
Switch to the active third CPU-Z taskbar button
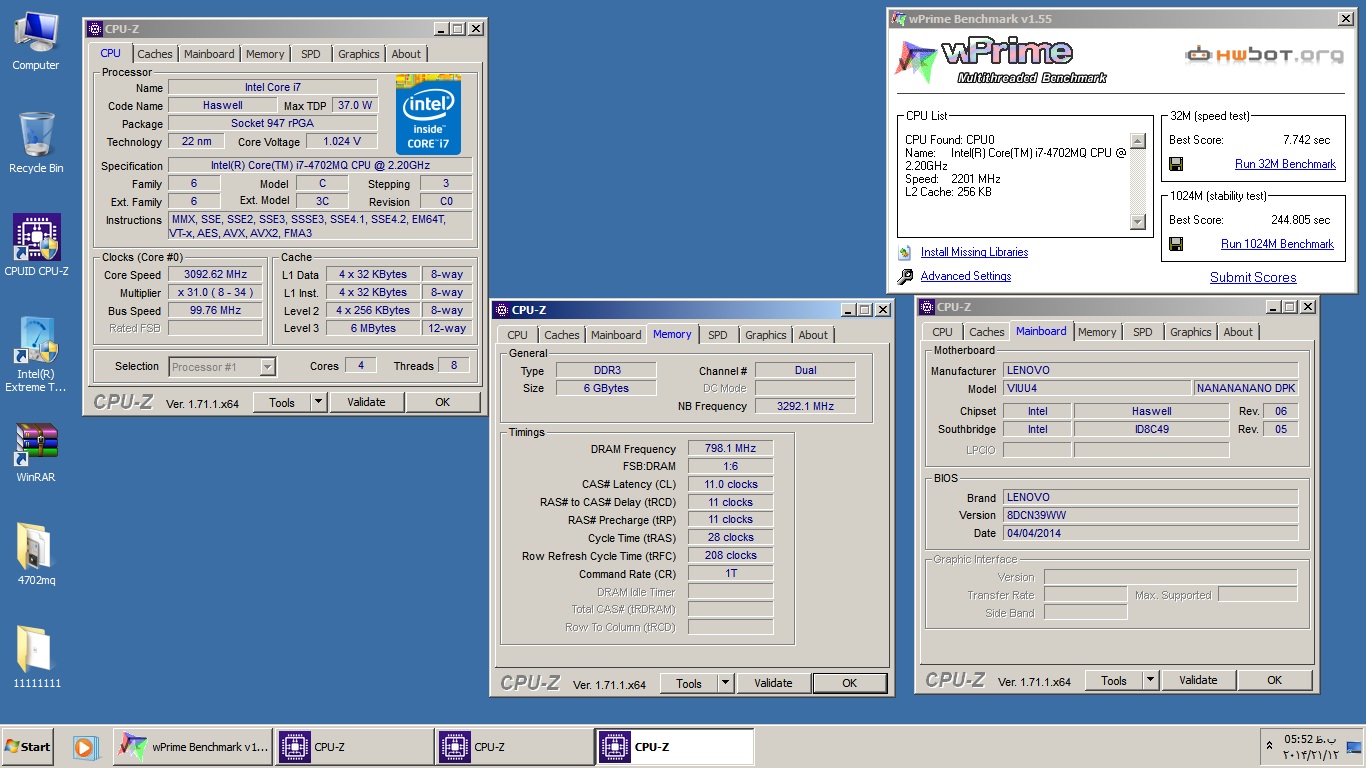[x=675, y=747]
